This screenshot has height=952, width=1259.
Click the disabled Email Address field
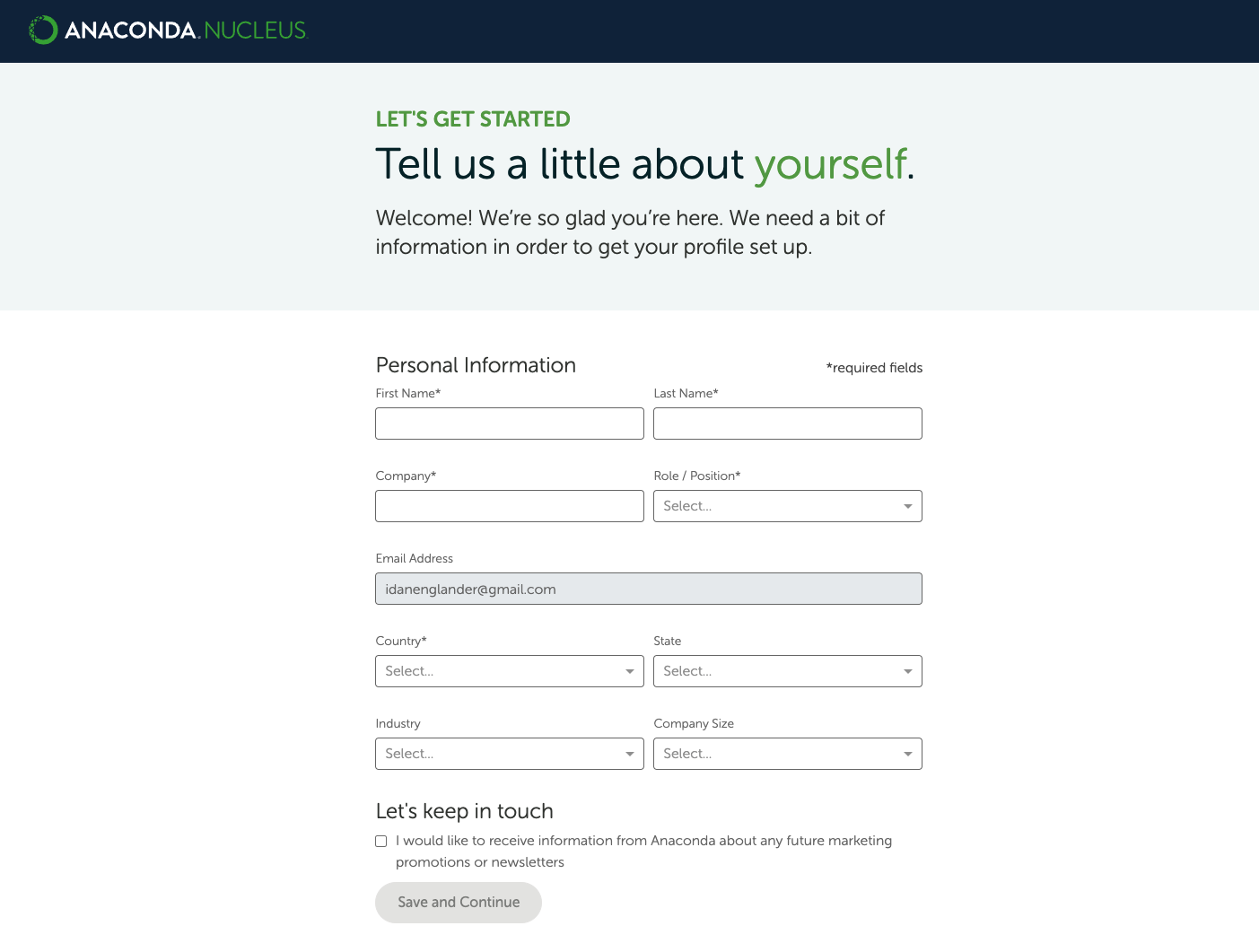tap(649, 589)
